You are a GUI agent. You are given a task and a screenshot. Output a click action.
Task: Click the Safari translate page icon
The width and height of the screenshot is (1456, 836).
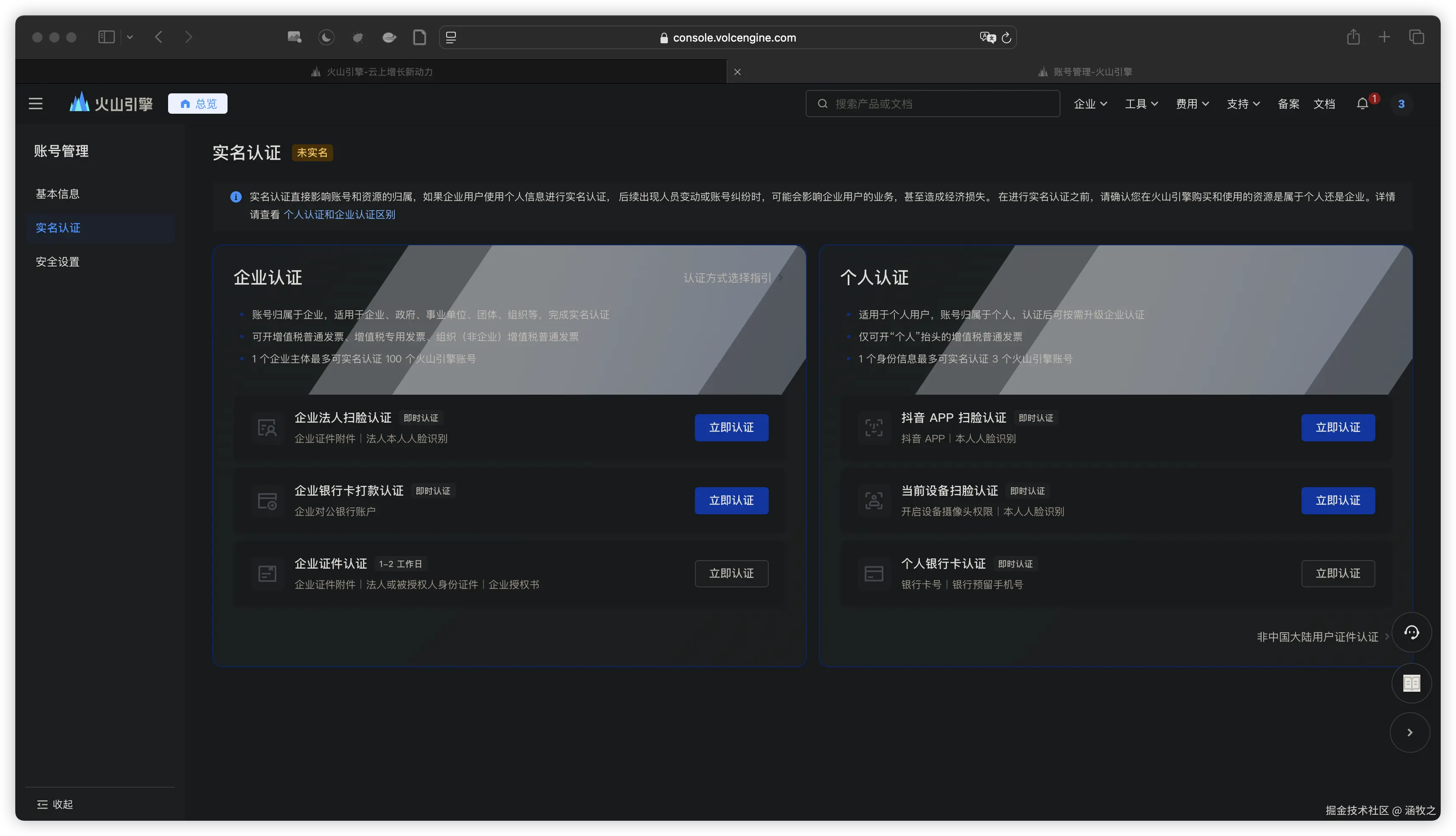pos(987,37)
